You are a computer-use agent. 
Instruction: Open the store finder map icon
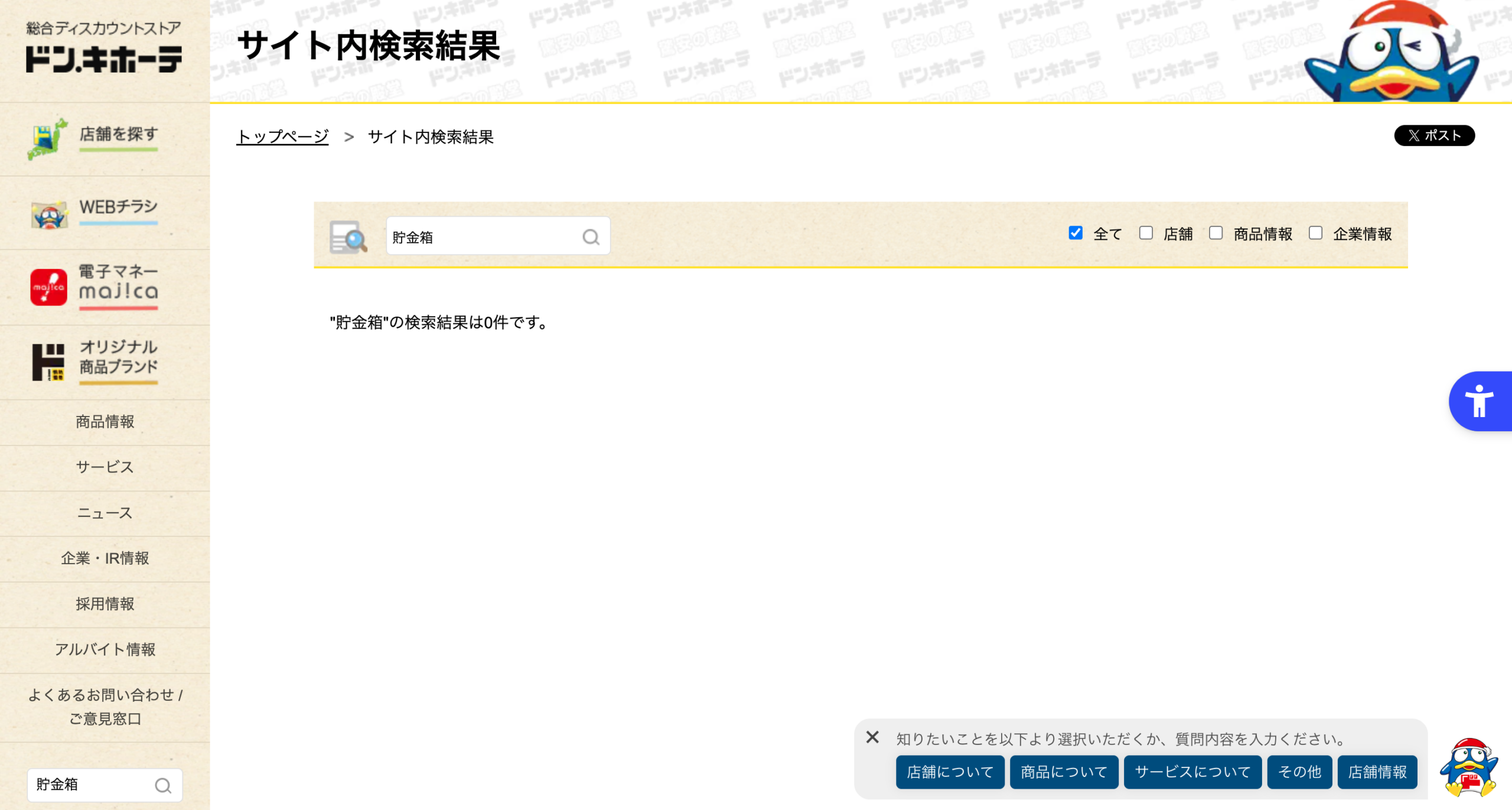click(x=47, y=139)
